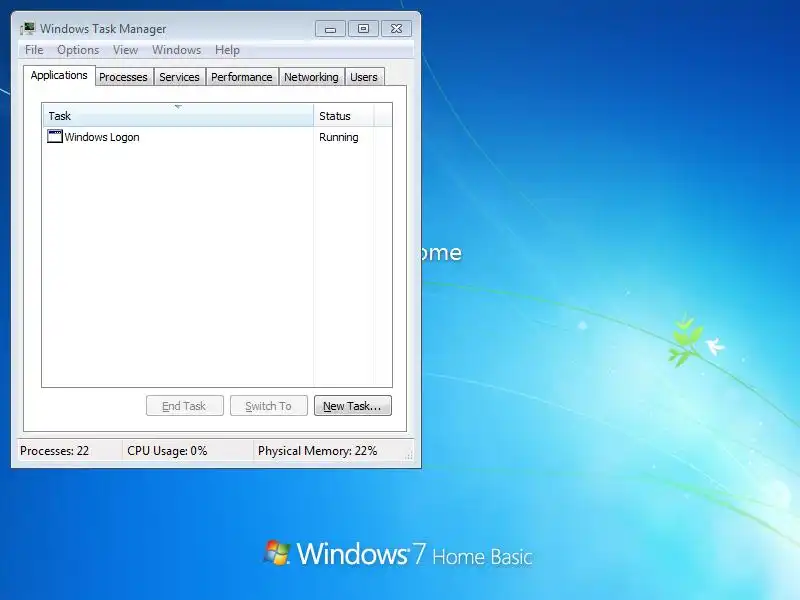Open the Options menu
Viewport: 800px width, 600px height.
(x=78, y=49)
